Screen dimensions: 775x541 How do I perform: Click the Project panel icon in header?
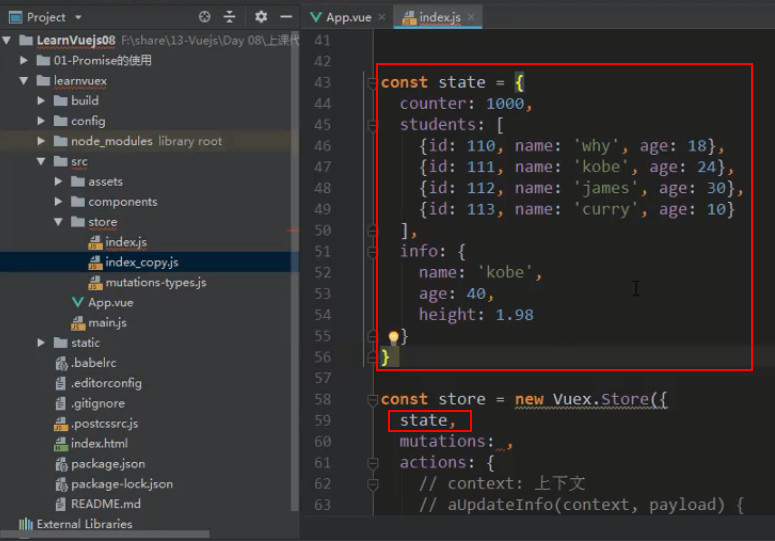pyautogui.click(x=16, y=18)
